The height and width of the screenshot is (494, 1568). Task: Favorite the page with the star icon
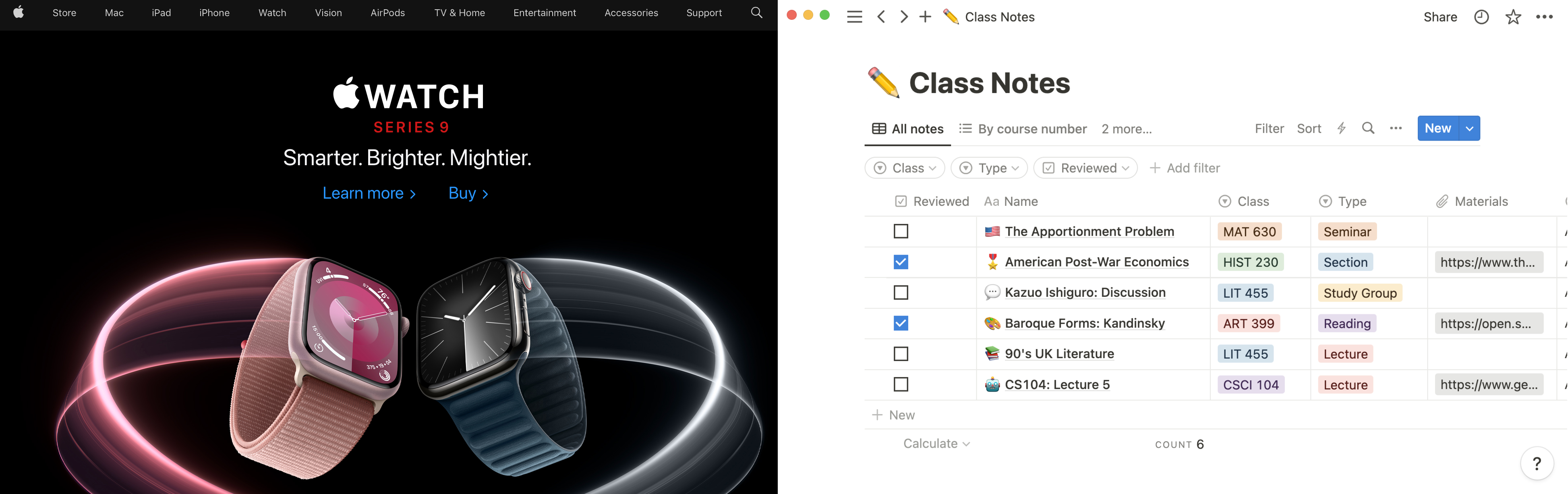coord(1512,17)
